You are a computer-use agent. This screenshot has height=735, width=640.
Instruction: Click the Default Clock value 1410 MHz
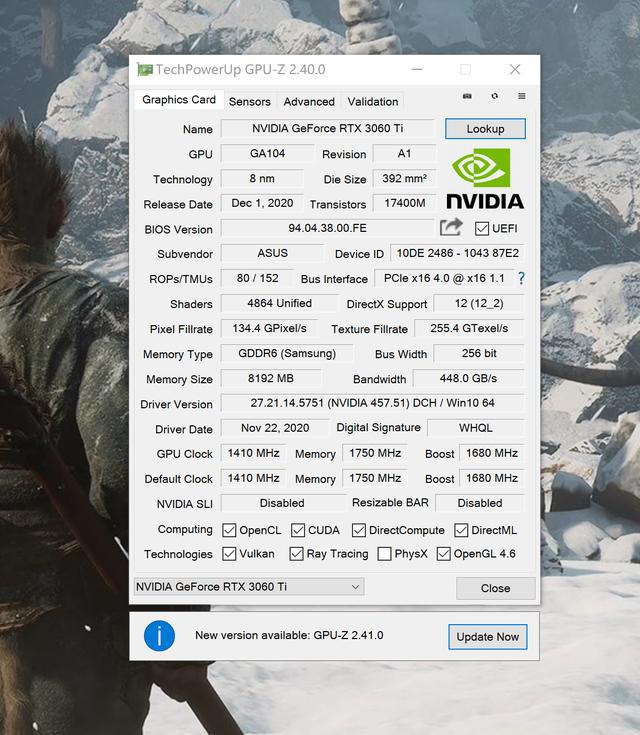[x=253, y=478]
